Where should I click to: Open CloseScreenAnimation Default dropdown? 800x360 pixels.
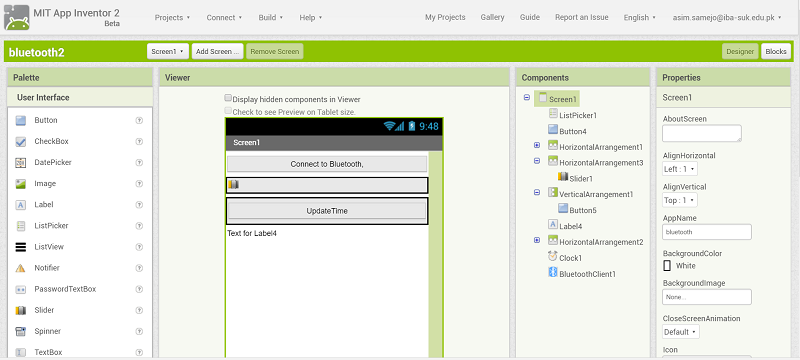[681, 332]
